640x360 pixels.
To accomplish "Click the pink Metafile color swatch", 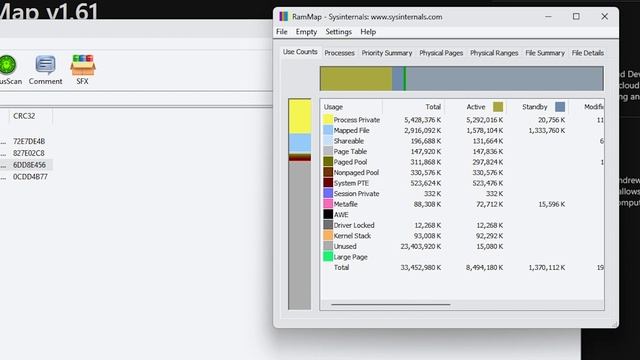I will [x=328, y=204].
